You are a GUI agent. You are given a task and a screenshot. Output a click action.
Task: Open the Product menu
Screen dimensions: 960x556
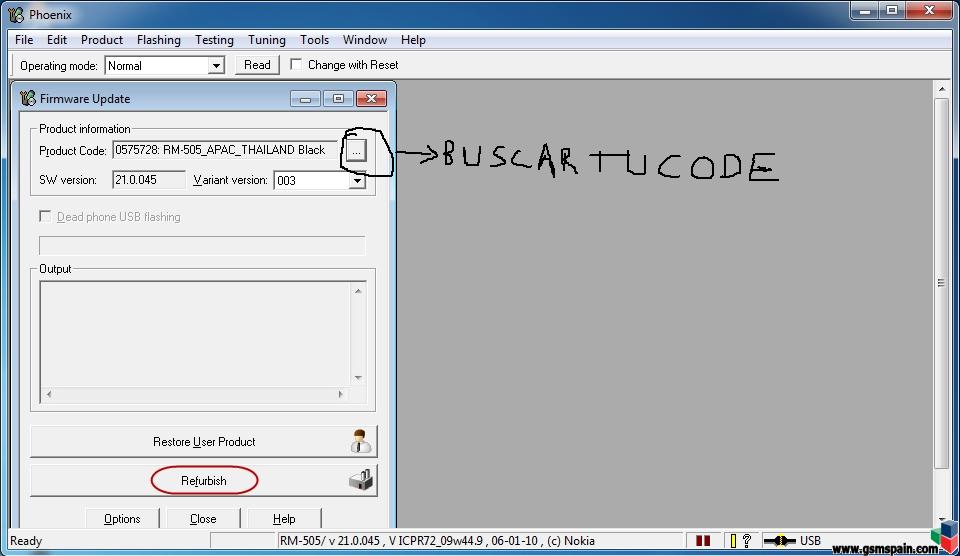102,40
